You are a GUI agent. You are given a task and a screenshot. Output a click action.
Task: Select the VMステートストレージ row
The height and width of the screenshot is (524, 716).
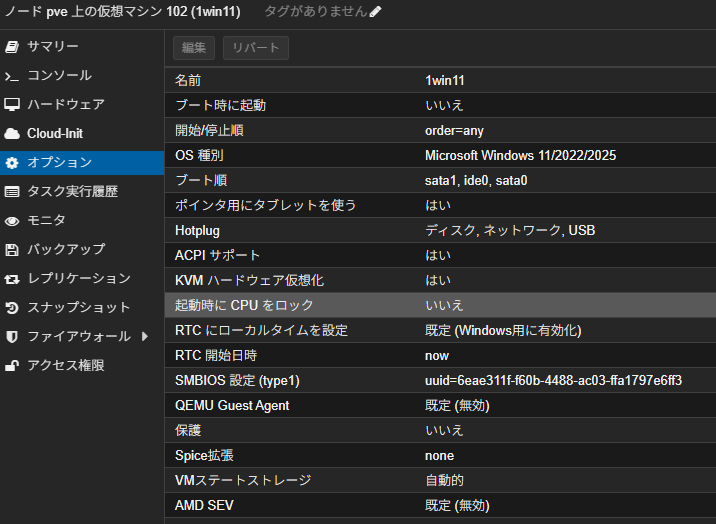(x=440, y=480)
